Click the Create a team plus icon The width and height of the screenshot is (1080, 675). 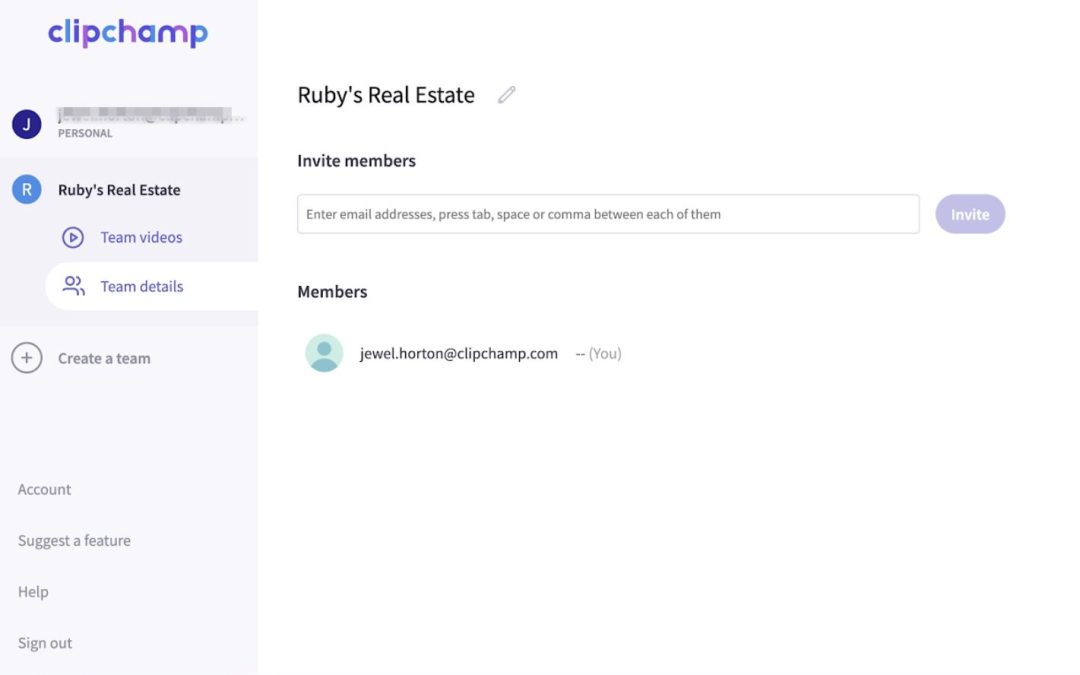27,358
